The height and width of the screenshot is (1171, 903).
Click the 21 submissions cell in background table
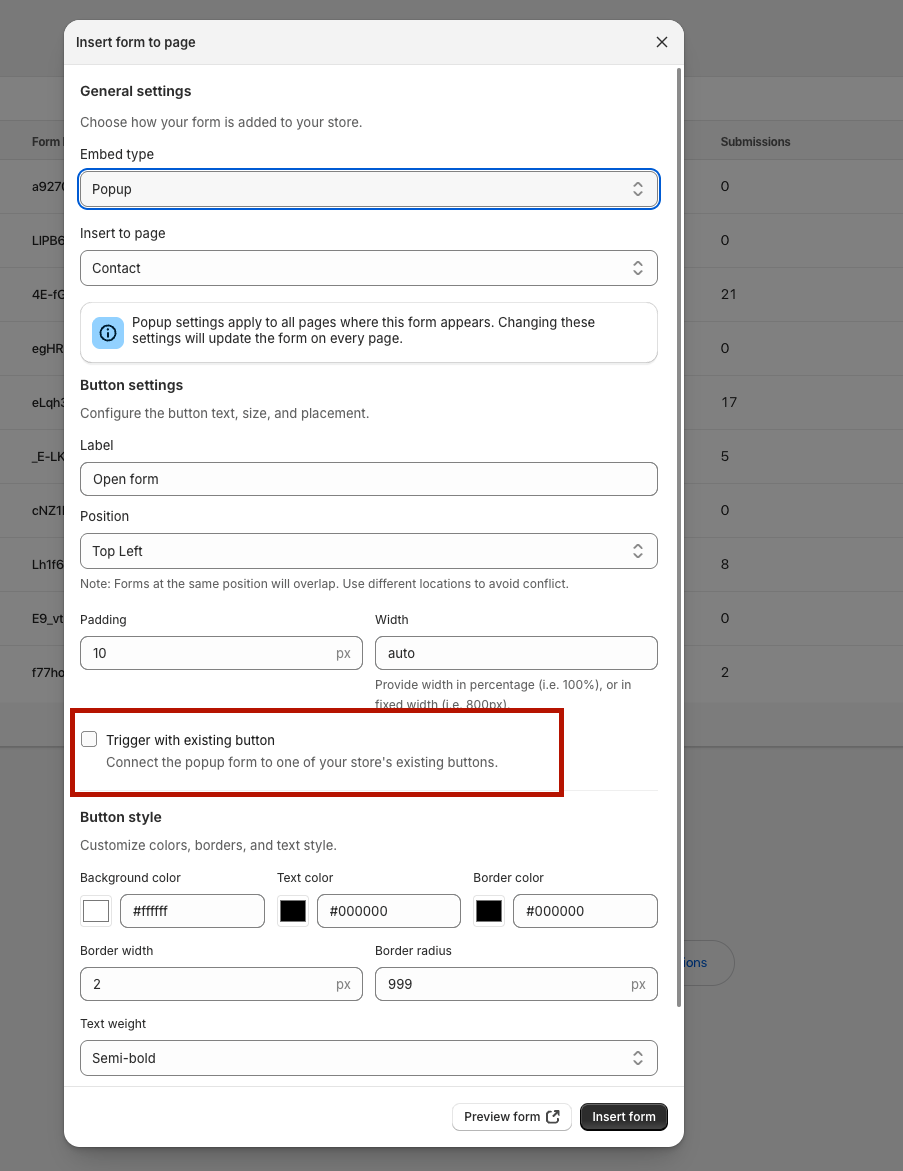(x=728, y=294)
